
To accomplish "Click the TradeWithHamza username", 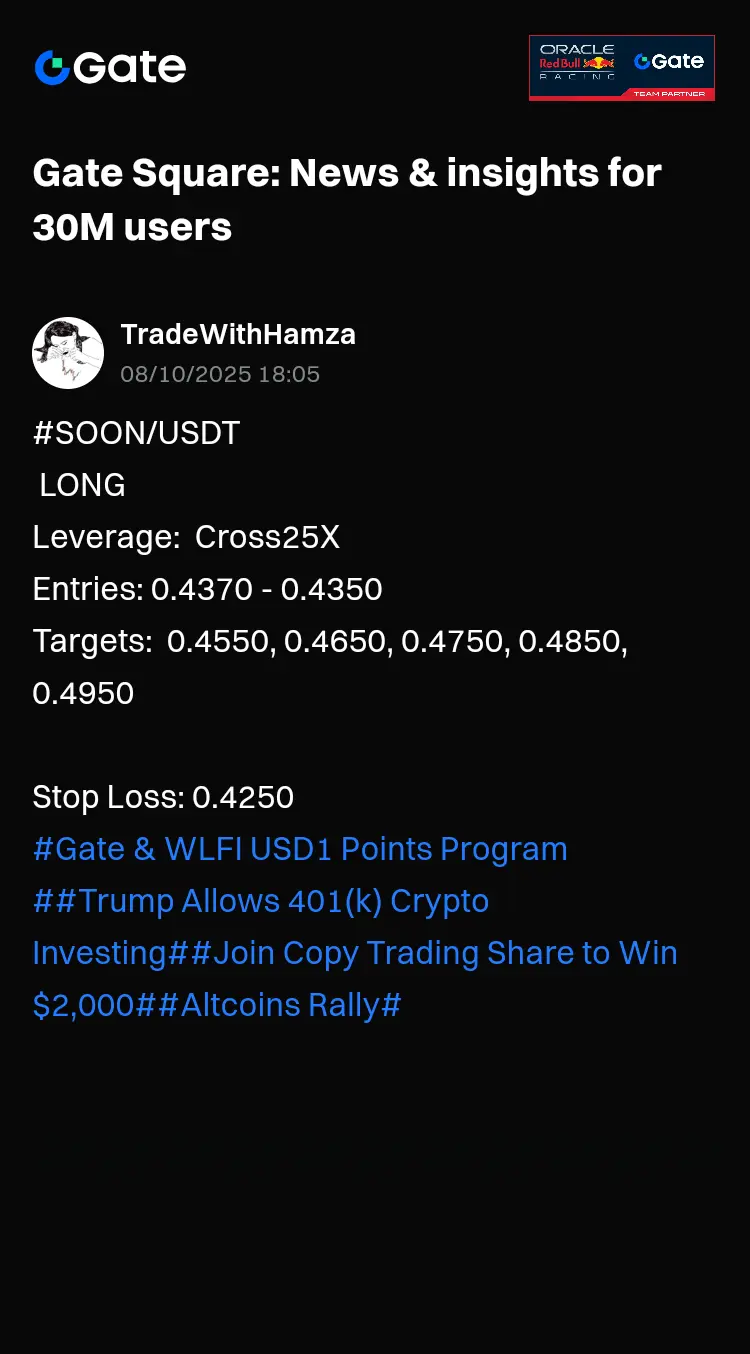I will (238, 335).
